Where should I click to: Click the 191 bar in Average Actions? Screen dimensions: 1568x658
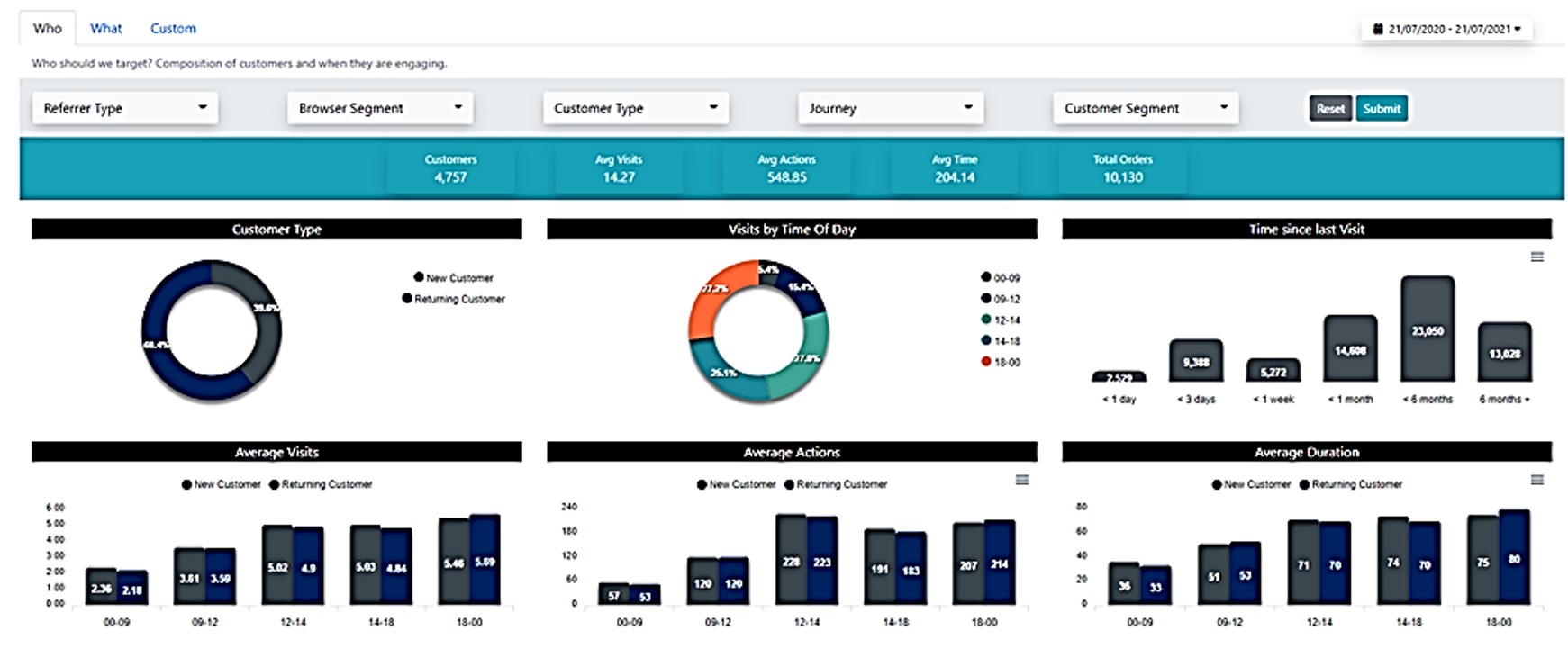[880, 567]
